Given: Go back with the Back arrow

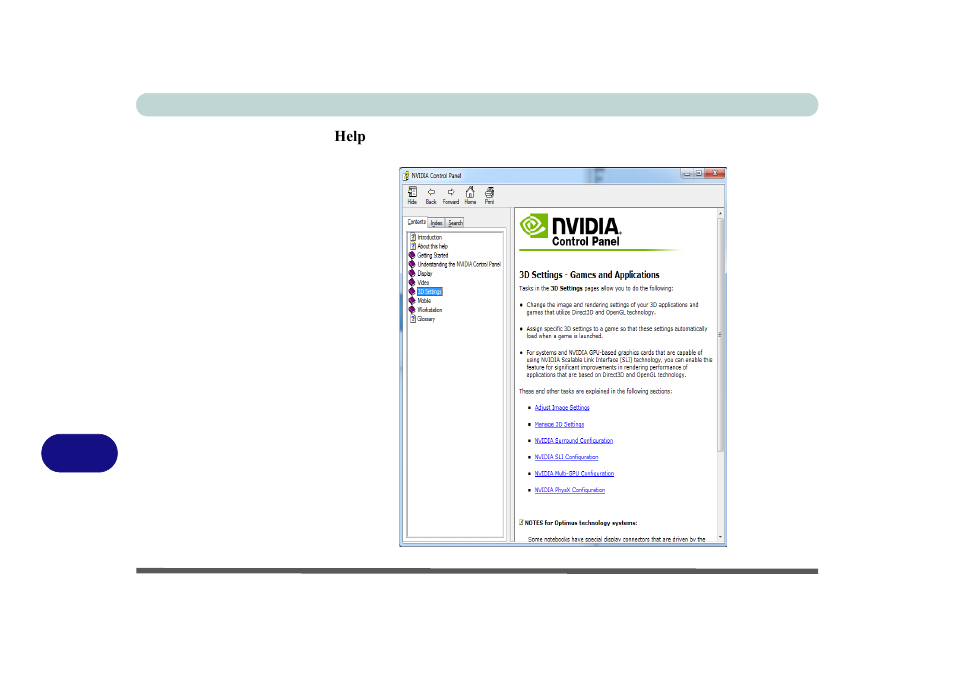Looking at the screenshot, I should point(431,195).
